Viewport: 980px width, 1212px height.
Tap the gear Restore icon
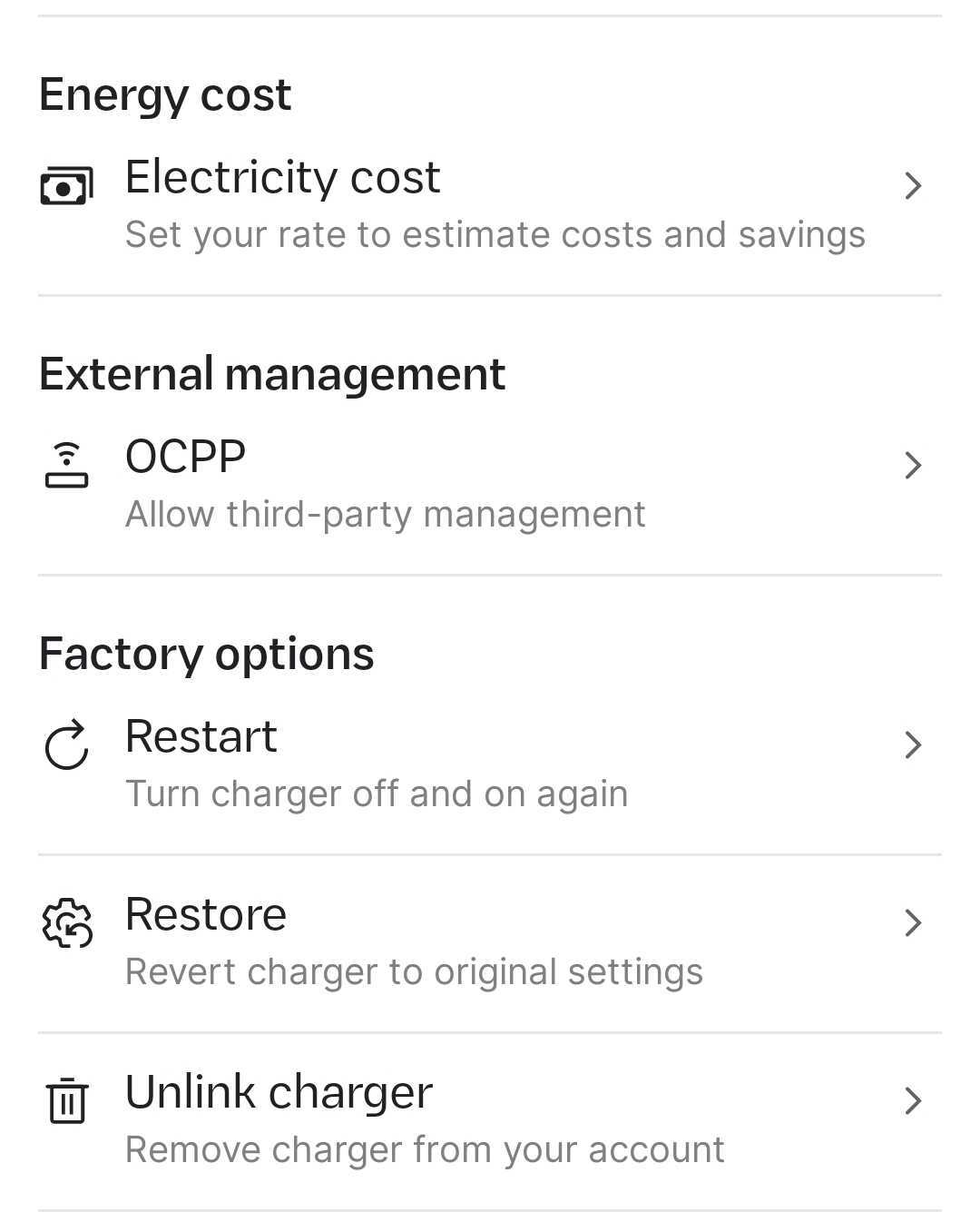click(66, 922)
